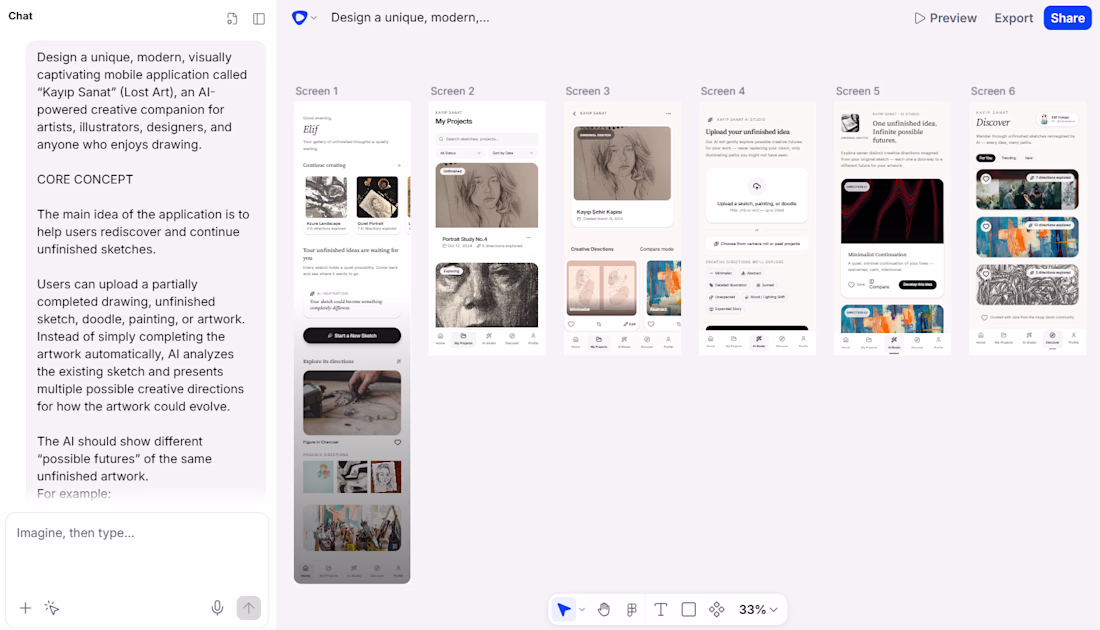The height and width of the screenshot is (630, 1100).
Task: Click the project title "Design a unique, modern,..."
Action: point(410,18)
